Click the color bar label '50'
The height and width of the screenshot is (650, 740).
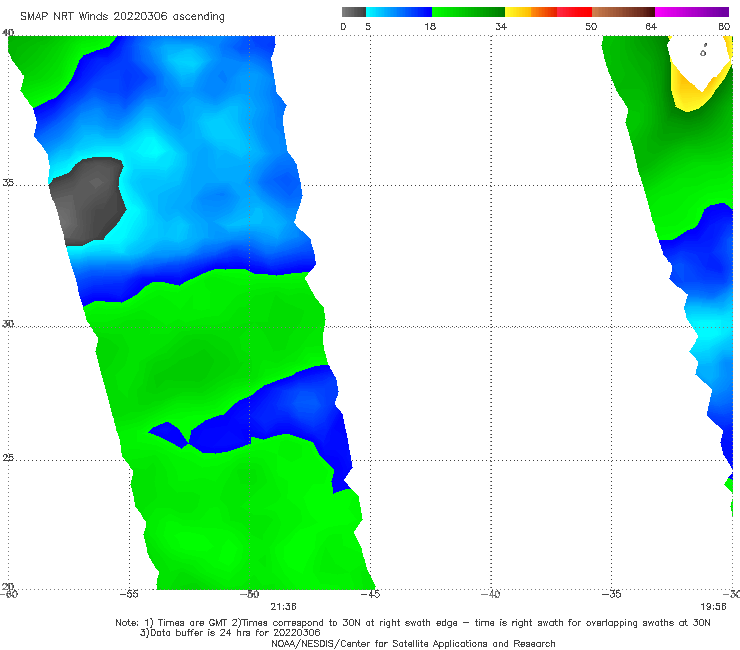pos(591,27)
